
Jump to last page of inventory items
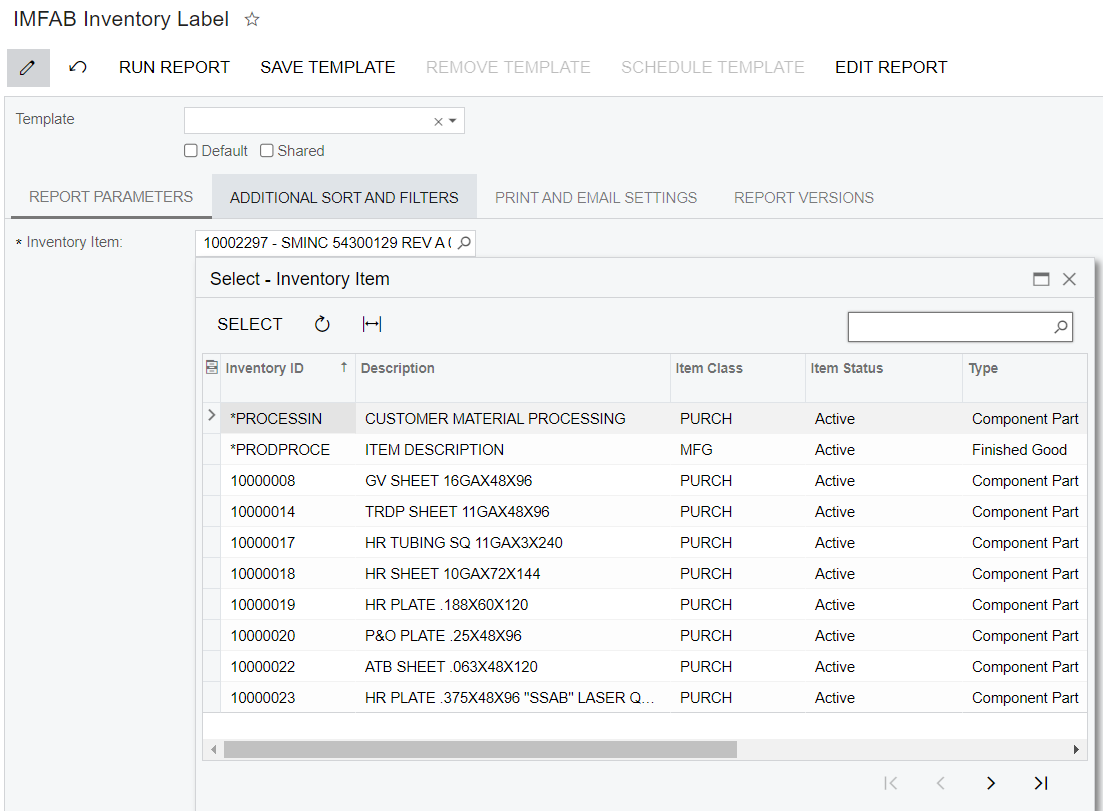(x=1041, y=783)
